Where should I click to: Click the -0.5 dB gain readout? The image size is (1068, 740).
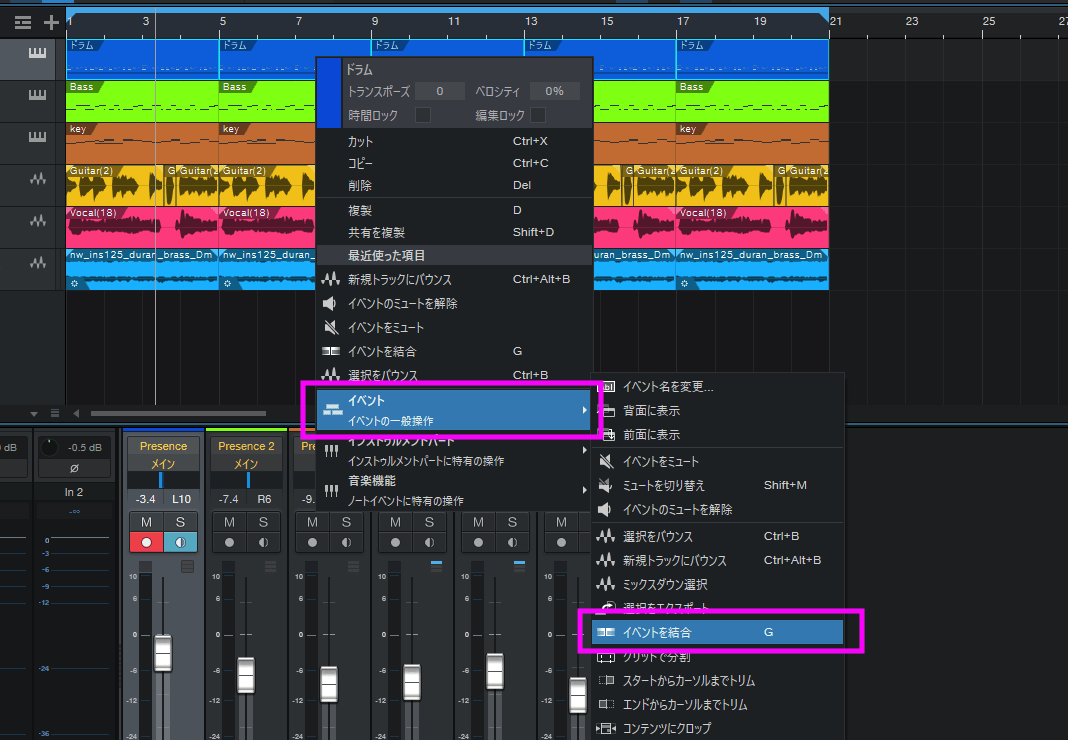(x=84, y=447)
